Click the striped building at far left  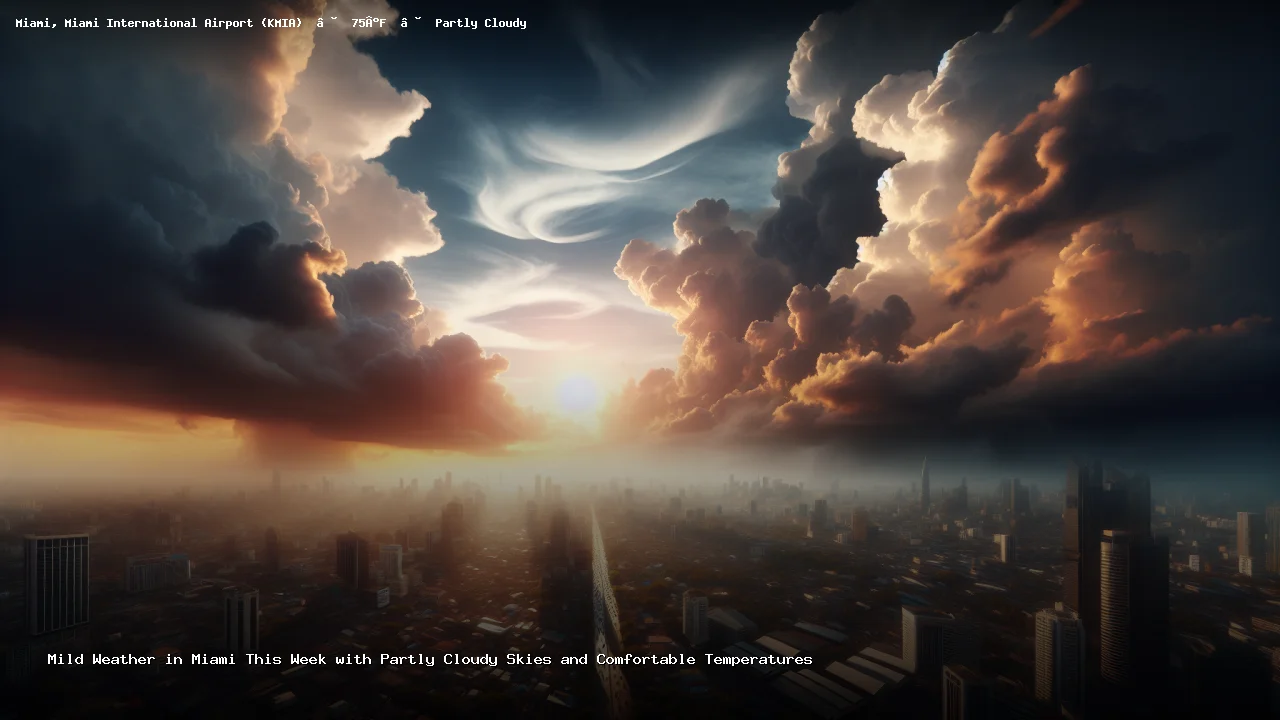tap(57, 583)
